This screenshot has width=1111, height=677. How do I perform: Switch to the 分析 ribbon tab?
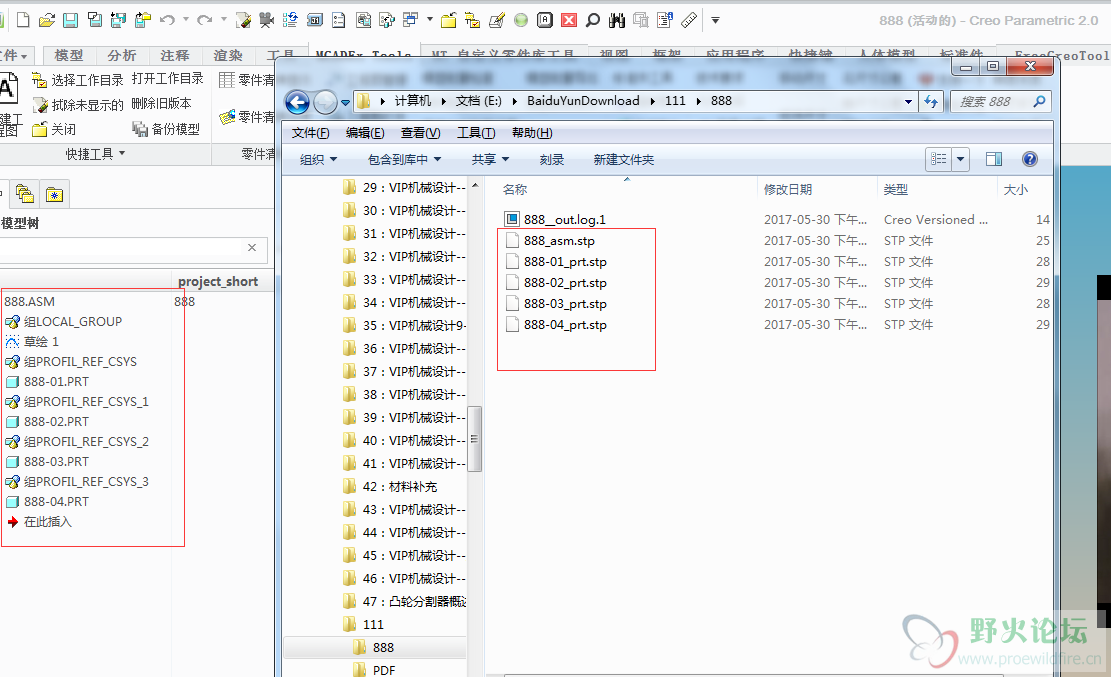coord(122,55)
